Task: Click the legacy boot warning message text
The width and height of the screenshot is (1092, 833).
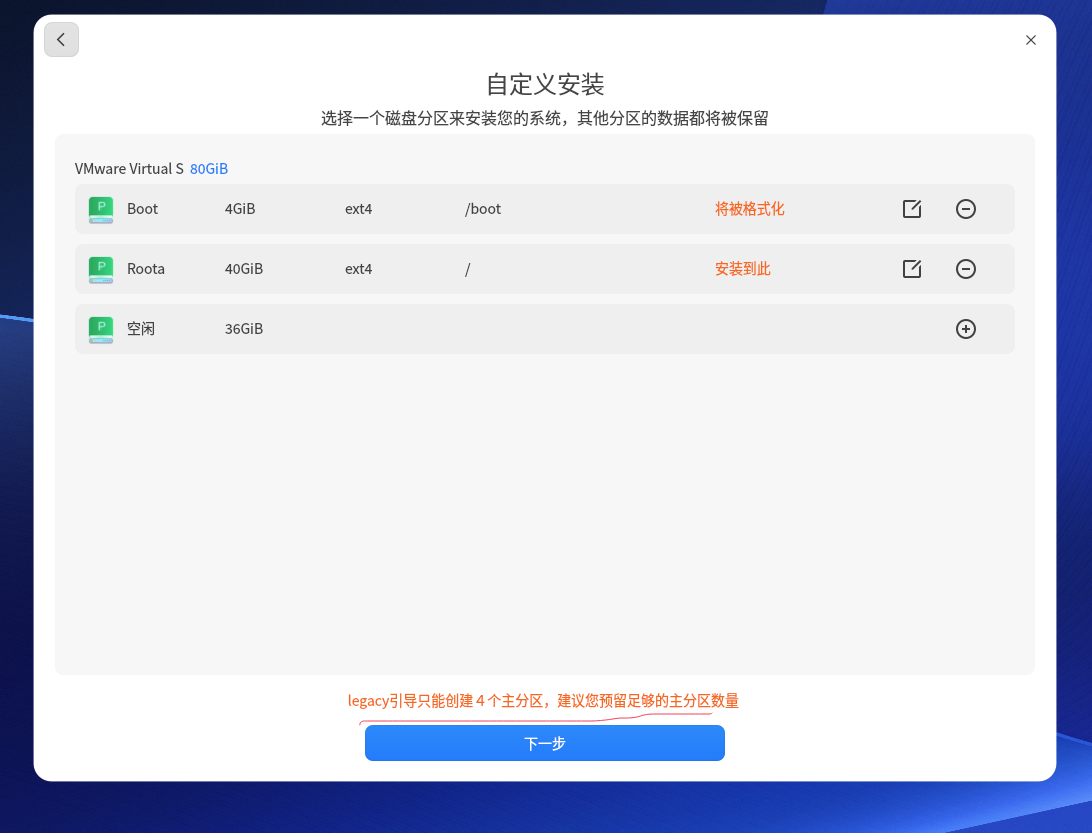Action: pyautogui.click(x=545, y=700)
